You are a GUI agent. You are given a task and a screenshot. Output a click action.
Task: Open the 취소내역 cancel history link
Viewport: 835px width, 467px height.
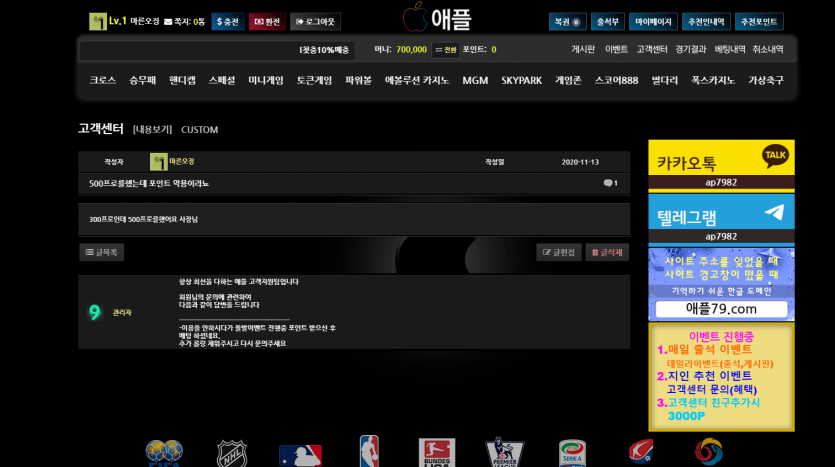click(x=768, y=49)
